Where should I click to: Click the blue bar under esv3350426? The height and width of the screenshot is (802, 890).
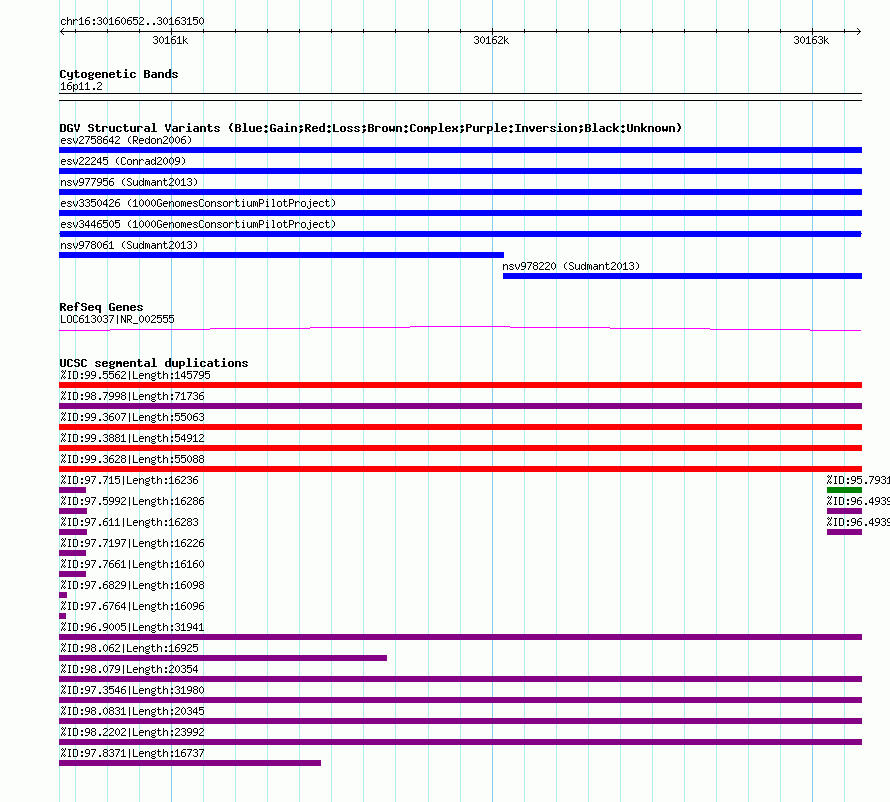point(460,213)
